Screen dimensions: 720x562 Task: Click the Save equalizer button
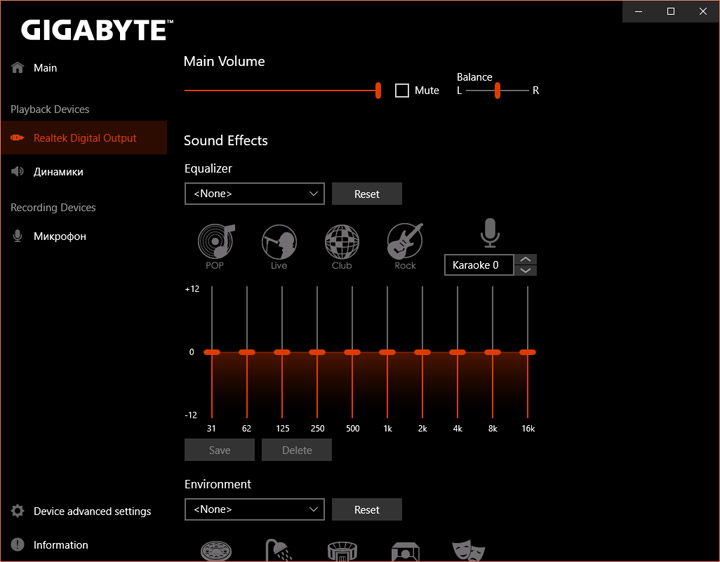[219, 450]
